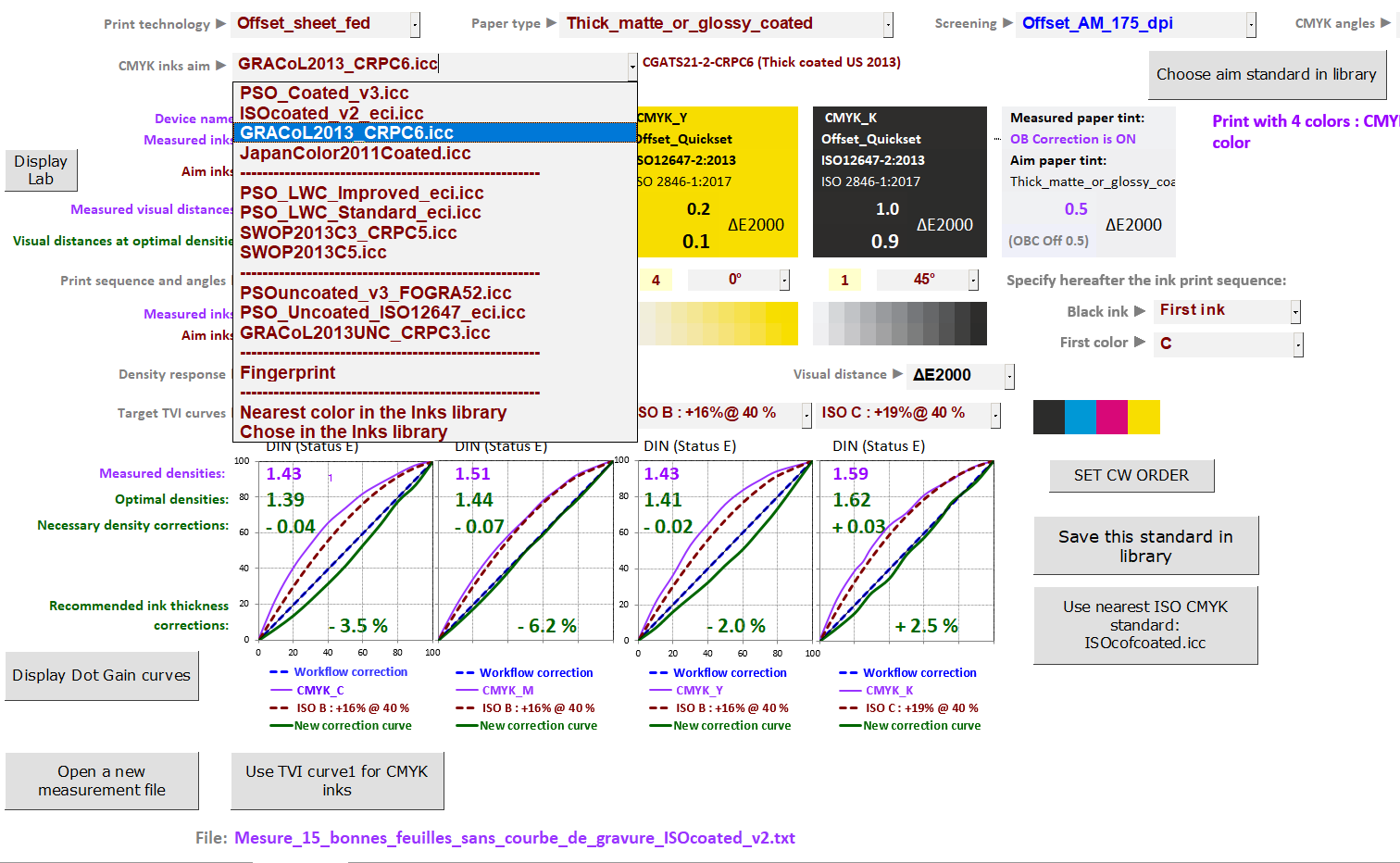The width and height of the screenshot is (1400, 863).
Task: Click the CMYK_C curve chart
Action: point(344,549)
